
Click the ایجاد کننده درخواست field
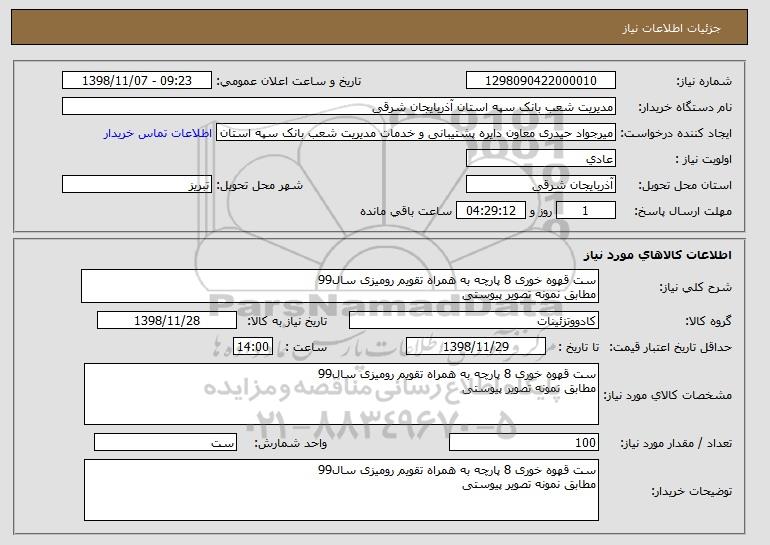click(416, 133)
